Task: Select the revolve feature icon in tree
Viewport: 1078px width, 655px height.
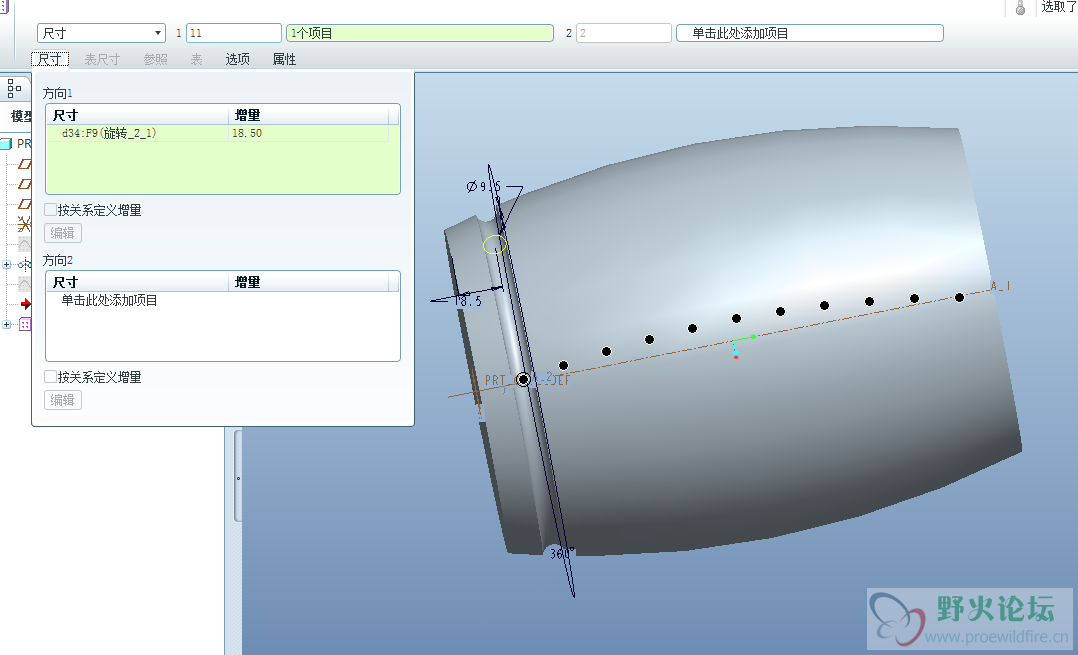Action: pos(25,265)
